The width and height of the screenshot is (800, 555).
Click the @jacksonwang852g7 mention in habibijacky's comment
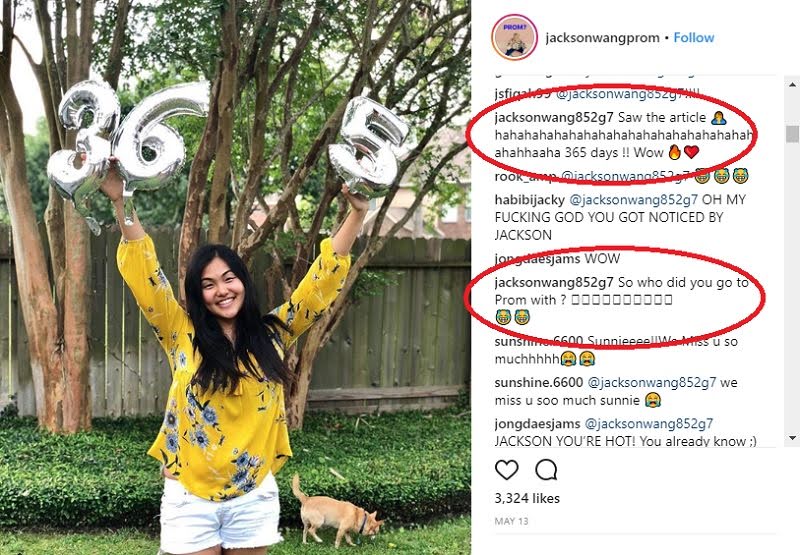(634, 199)
